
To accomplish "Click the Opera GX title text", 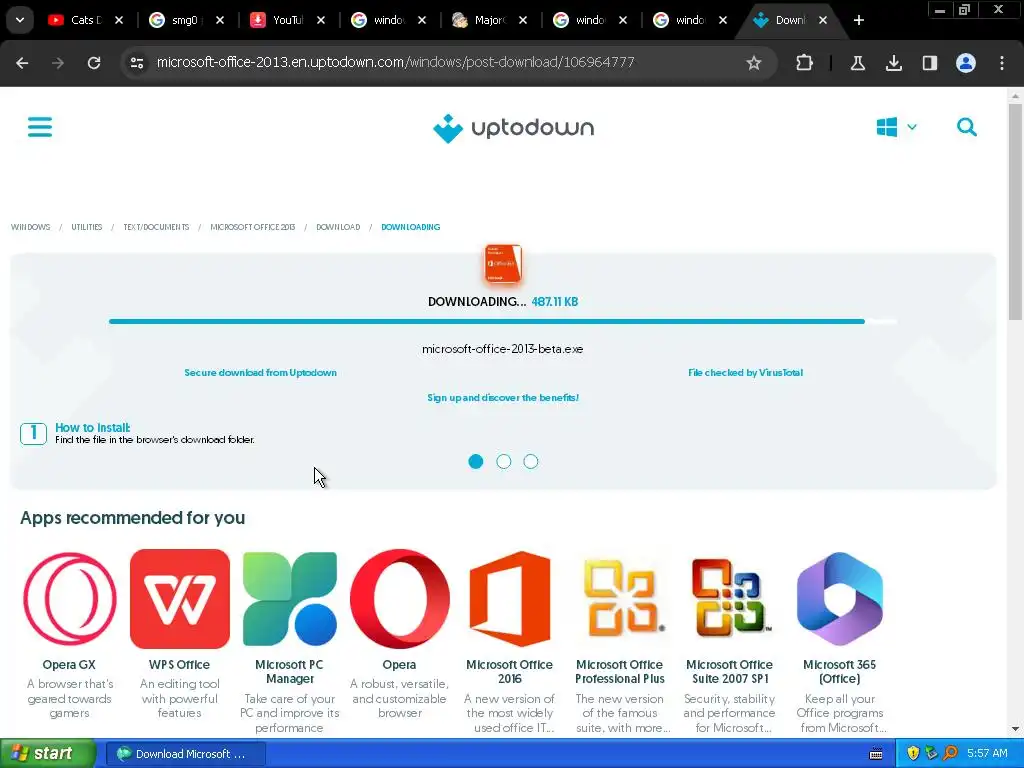I will [x=69, y=665].
